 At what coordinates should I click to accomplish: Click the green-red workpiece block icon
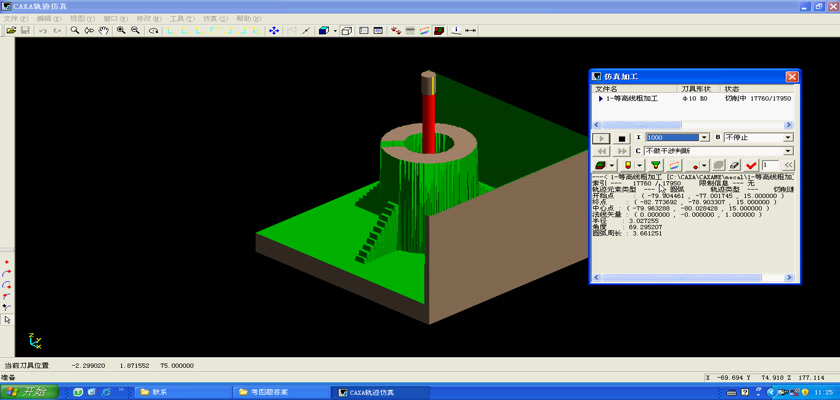point(600,165)
